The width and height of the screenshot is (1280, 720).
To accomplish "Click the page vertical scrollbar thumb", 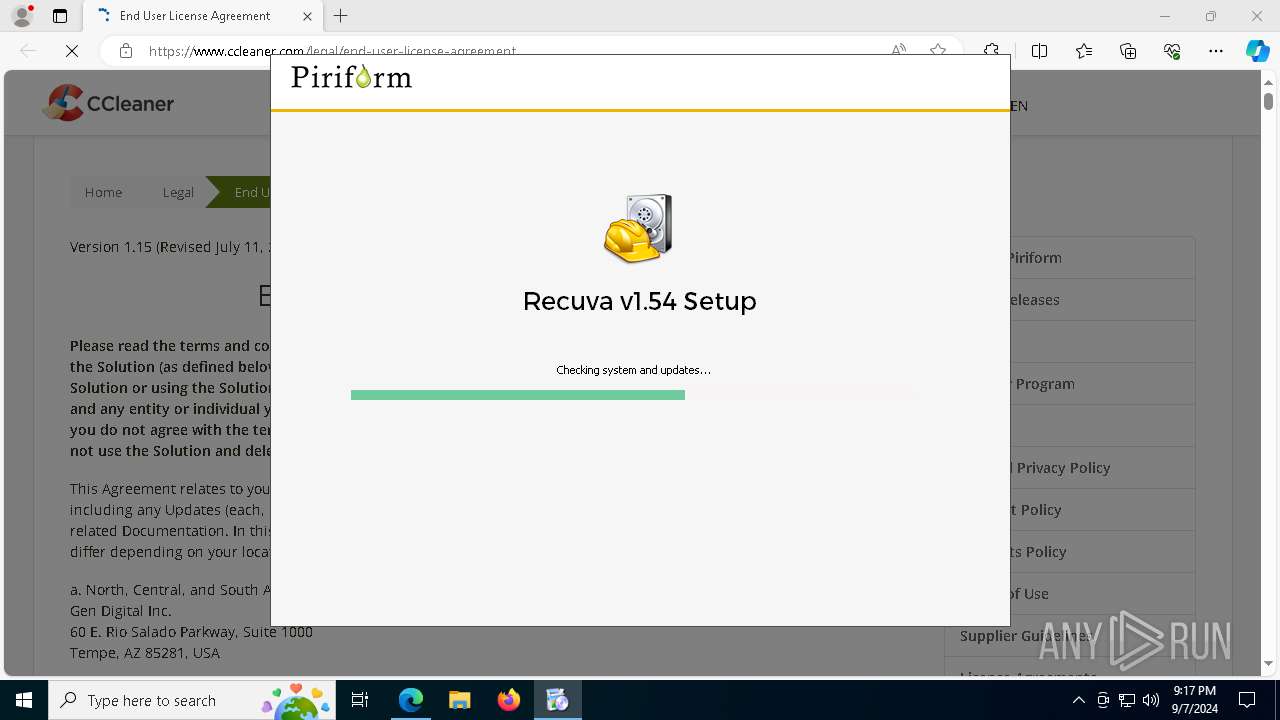I will pyautogui.click(x=1268, y=101).
